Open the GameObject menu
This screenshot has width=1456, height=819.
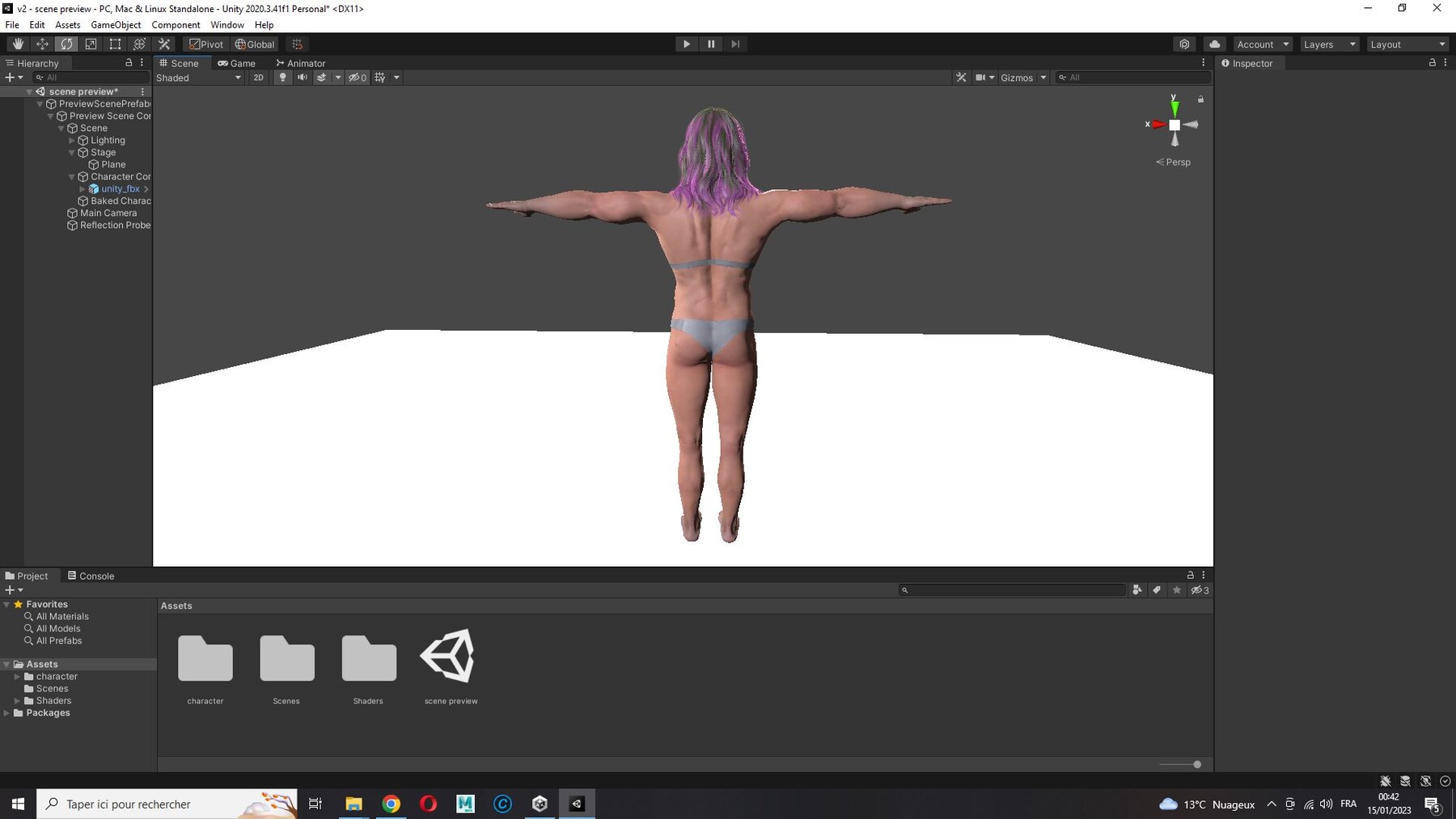(x=116, y=25)
